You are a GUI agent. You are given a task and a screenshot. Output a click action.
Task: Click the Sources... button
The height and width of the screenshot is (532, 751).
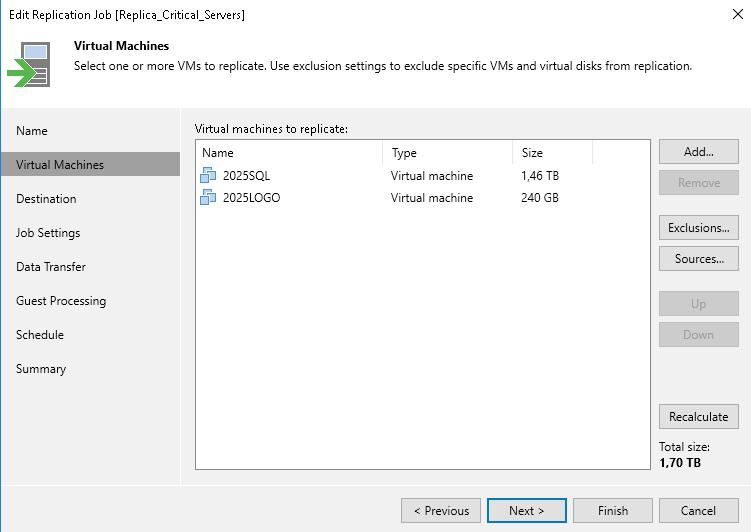click(698, 259)
